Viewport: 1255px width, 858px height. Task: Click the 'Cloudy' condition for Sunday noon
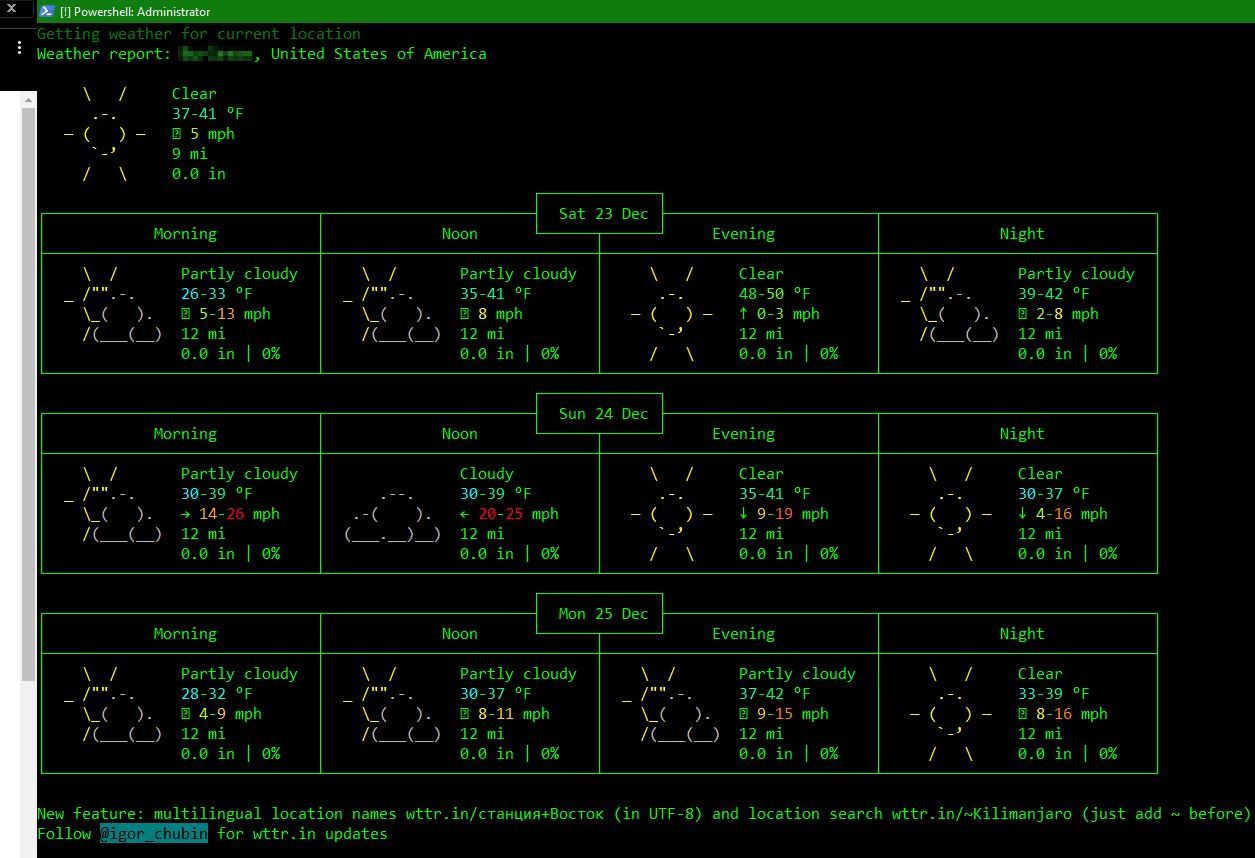click(487, 474)
